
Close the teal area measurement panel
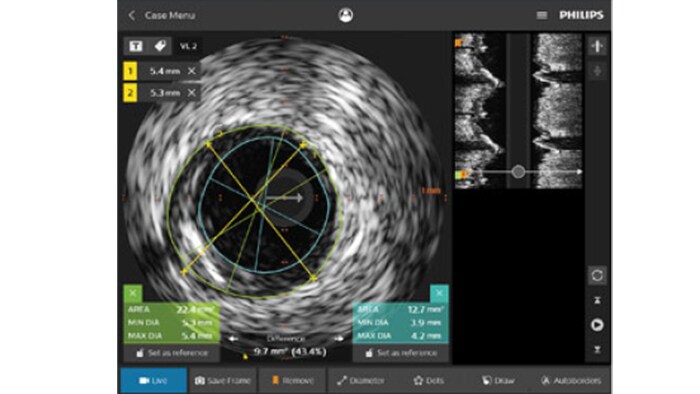point(439,293)
